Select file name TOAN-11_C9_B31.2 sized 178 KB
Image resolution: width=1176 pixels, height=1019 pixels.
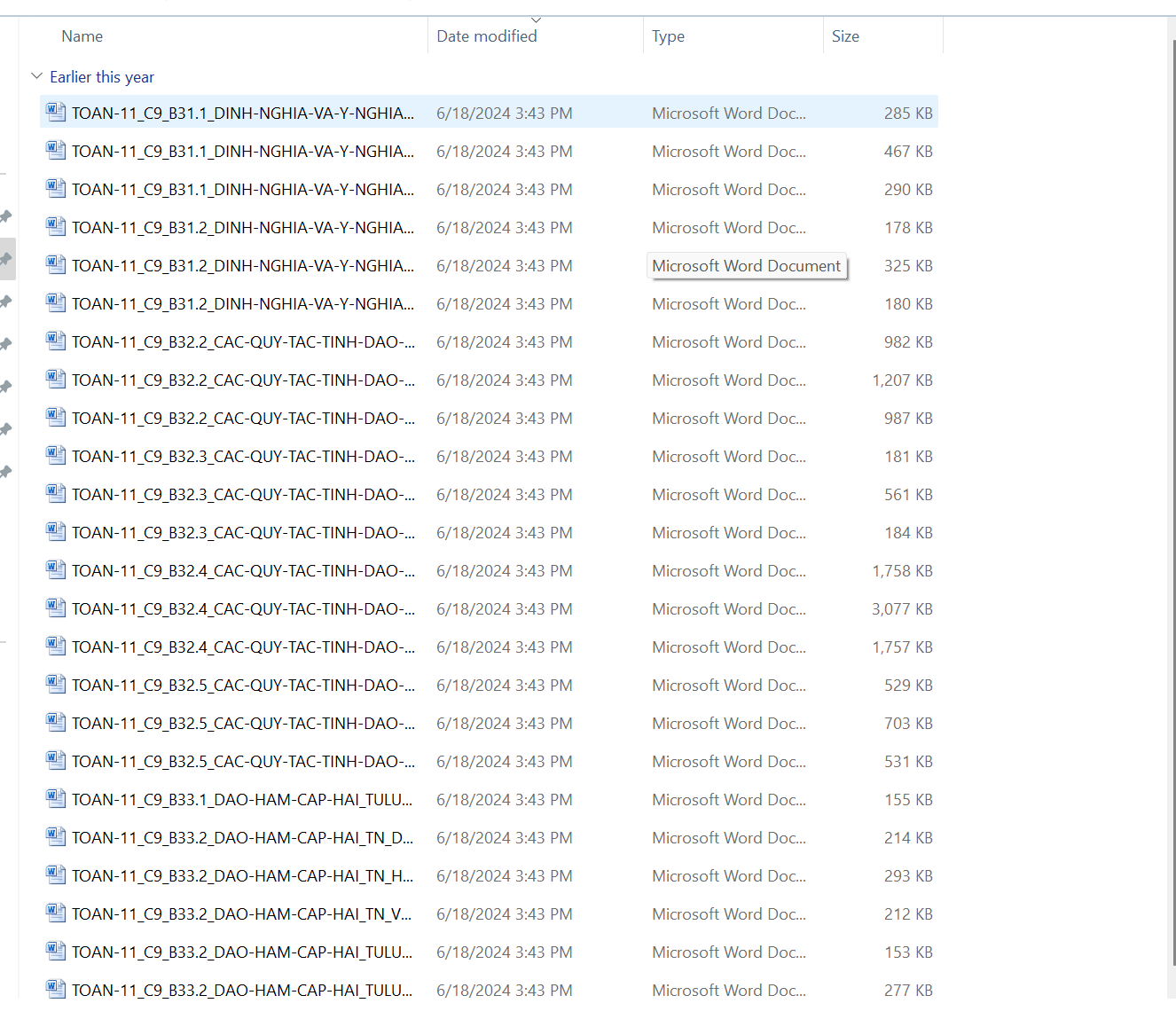click(243, 228)
